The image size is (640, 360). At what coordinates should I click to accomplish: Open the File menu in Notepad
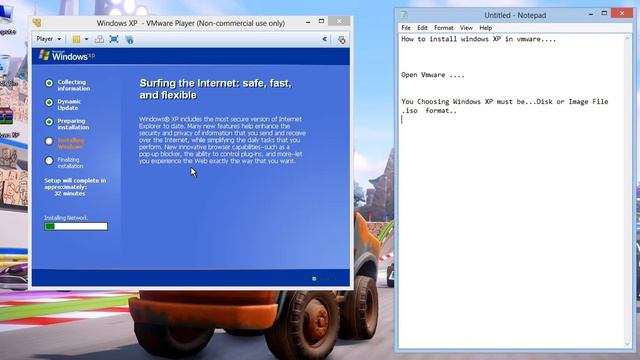tap(406, 28)
